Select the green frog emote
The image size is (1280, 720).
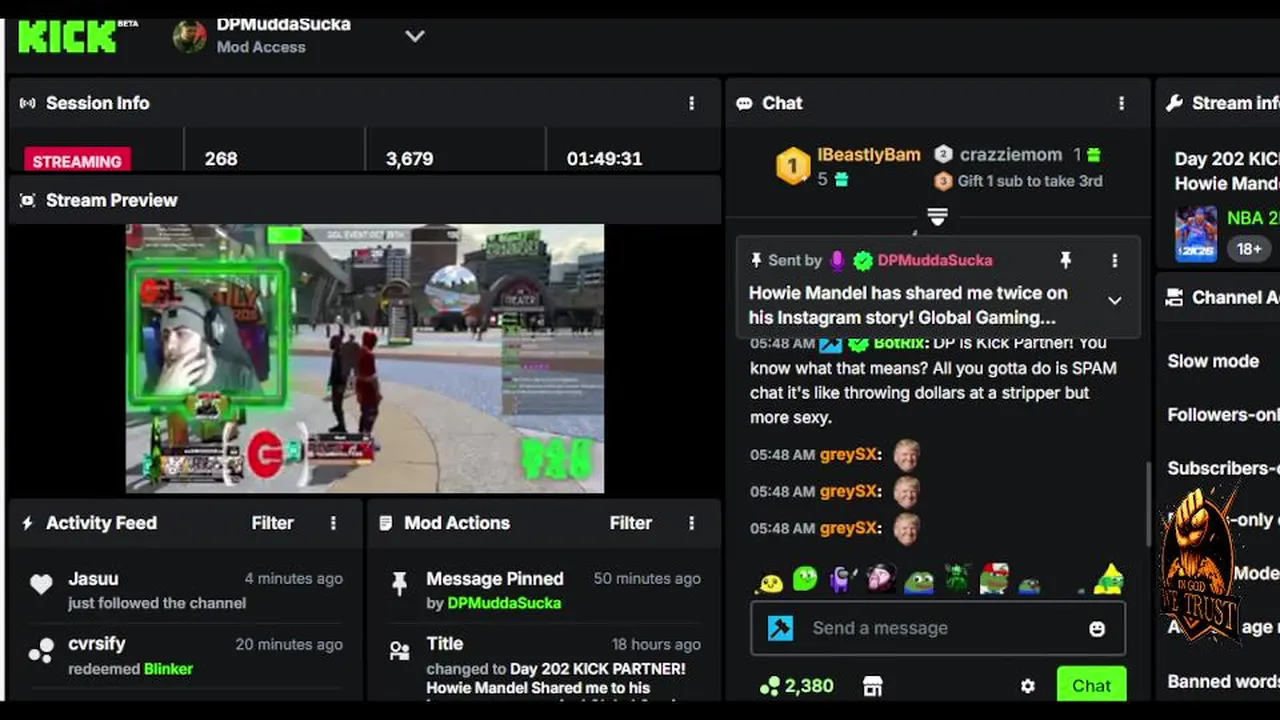[919, 581]
